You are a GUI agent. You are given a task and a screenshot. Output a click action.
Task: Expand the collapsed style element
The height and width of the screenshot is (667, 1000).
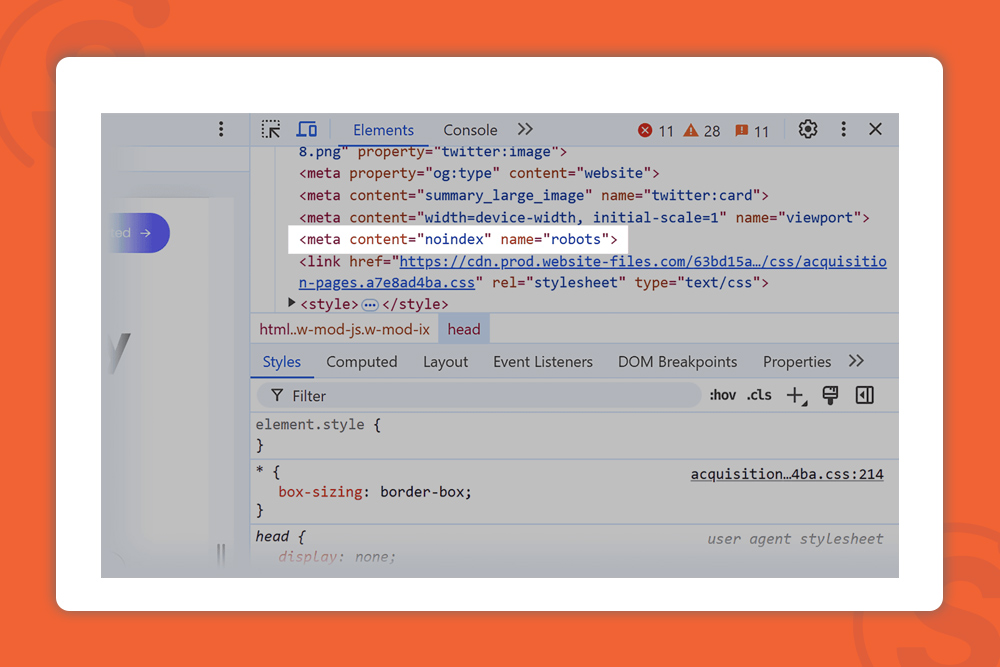(x=291, y=303)
